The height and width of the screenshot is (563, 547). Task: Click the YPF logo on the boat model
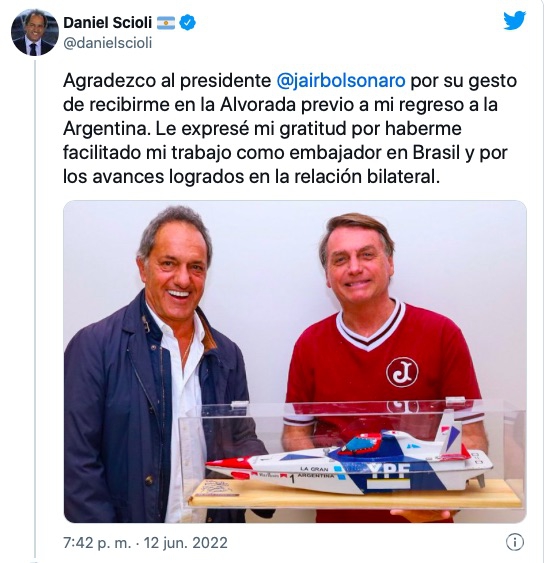pyautogui.click(x=389, y=471)
